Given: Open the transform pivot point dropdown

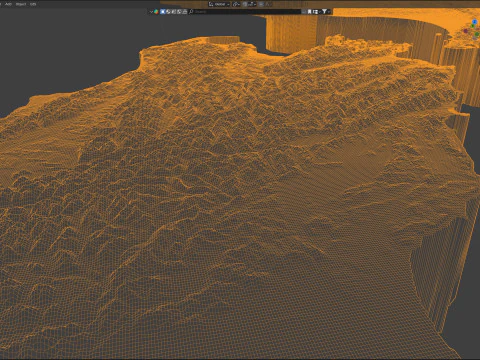Looking at the screenshot, I should (236, 4).
